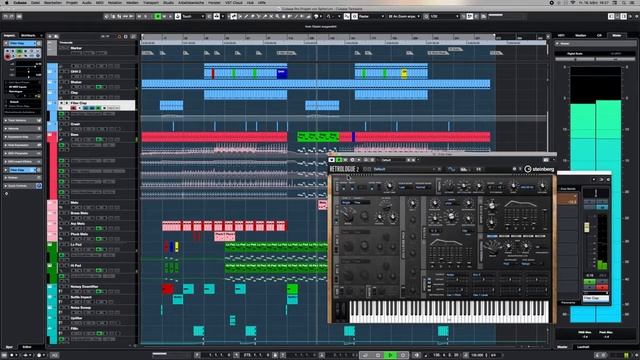Select the Zoom magnifier tool
This screenshot has width=640, height=360.
277,16
